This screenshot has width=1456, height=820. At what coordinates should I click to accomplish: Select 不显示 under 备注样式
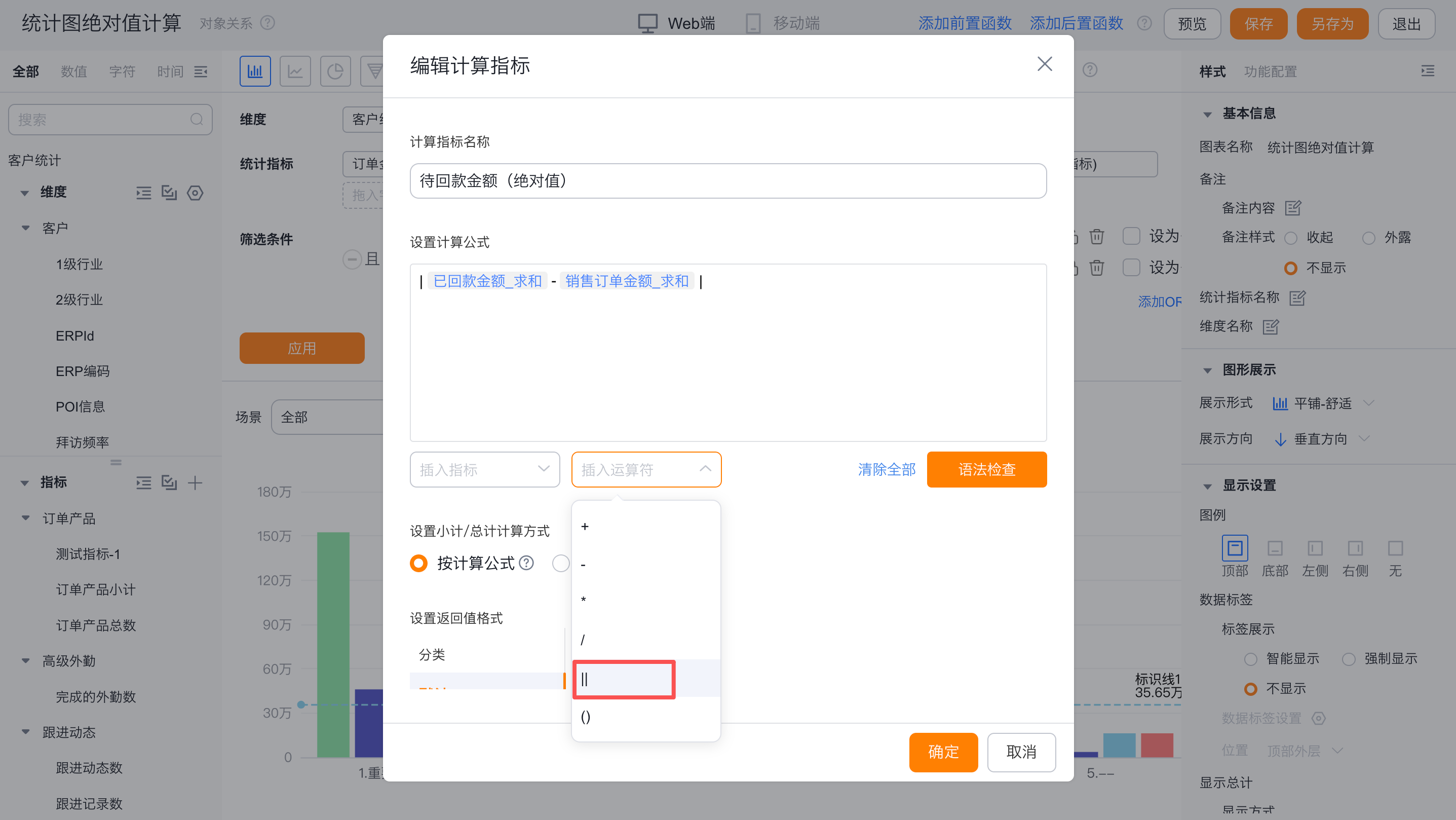tap(1290, 268)
